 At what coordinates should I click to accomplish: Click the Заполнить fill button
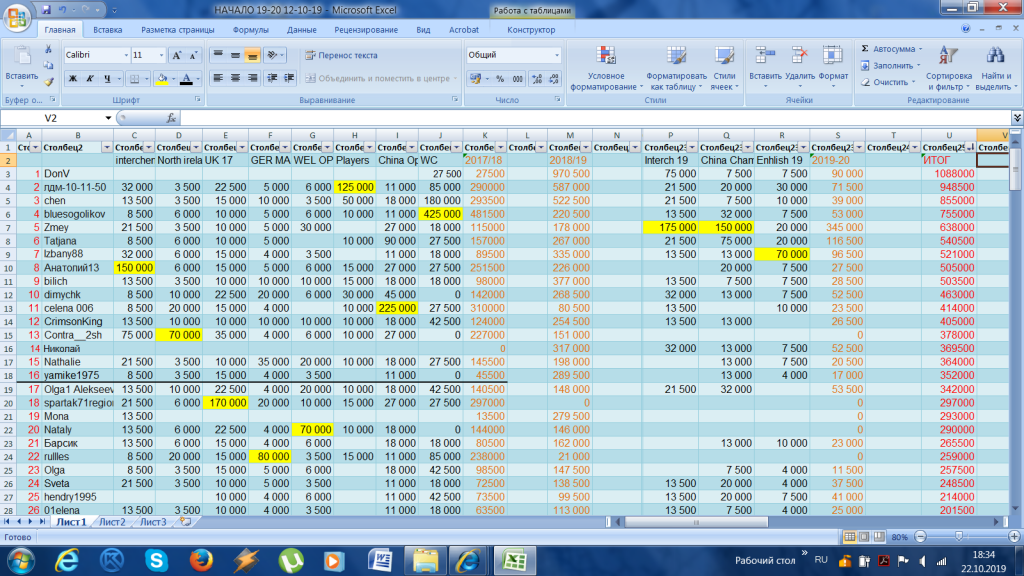pyautogui.click(x=892, y=65)
